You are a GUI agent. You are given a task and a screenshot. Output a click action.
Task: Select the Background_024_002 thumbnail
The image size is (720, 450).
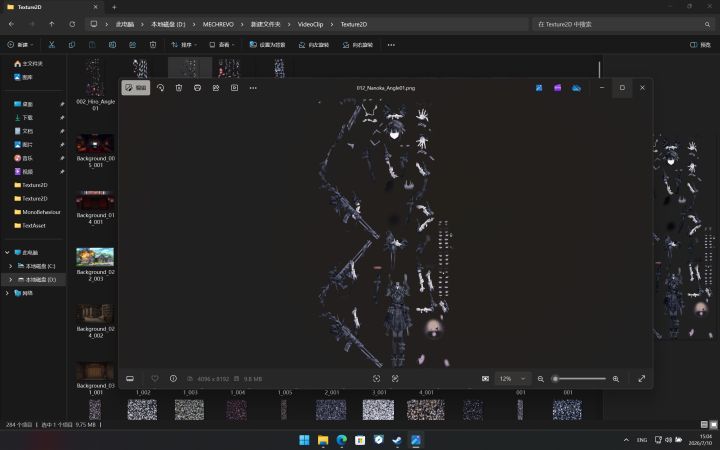coord(95,314)
